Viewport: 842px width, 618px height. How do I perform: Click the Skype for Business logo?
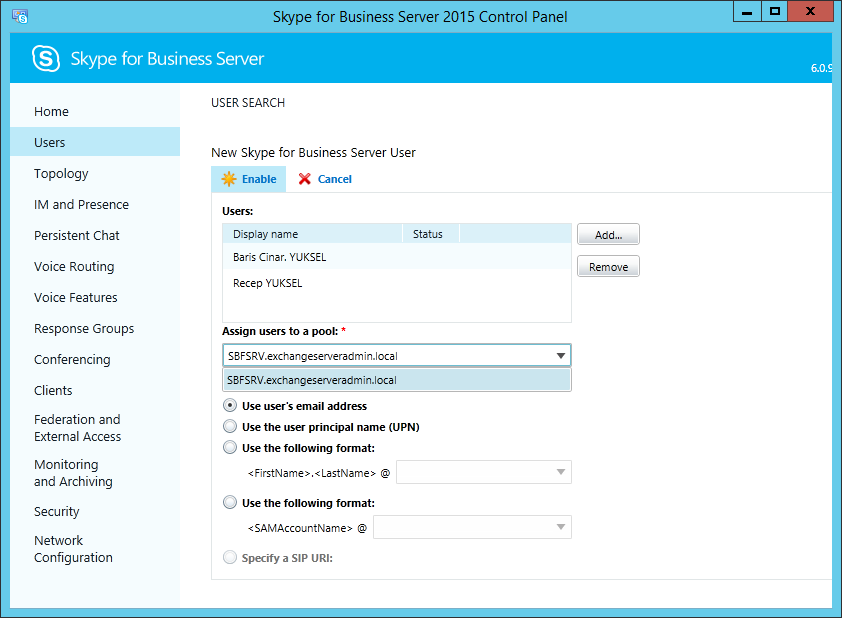click(x=46, y=59)
